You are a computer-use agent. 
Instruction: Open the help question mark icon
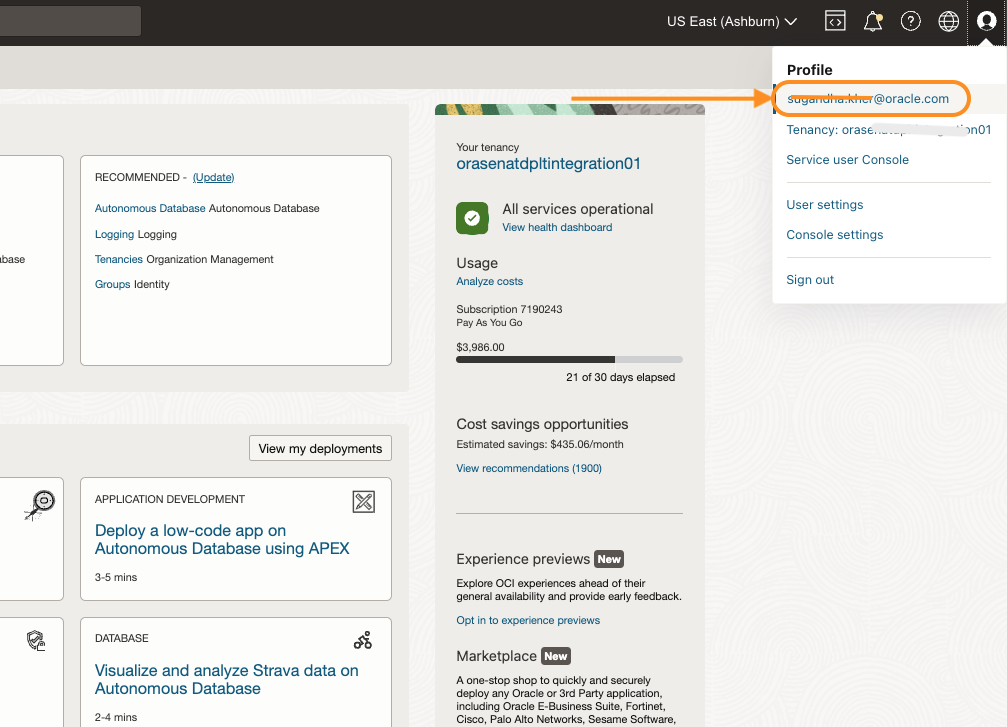911,21
